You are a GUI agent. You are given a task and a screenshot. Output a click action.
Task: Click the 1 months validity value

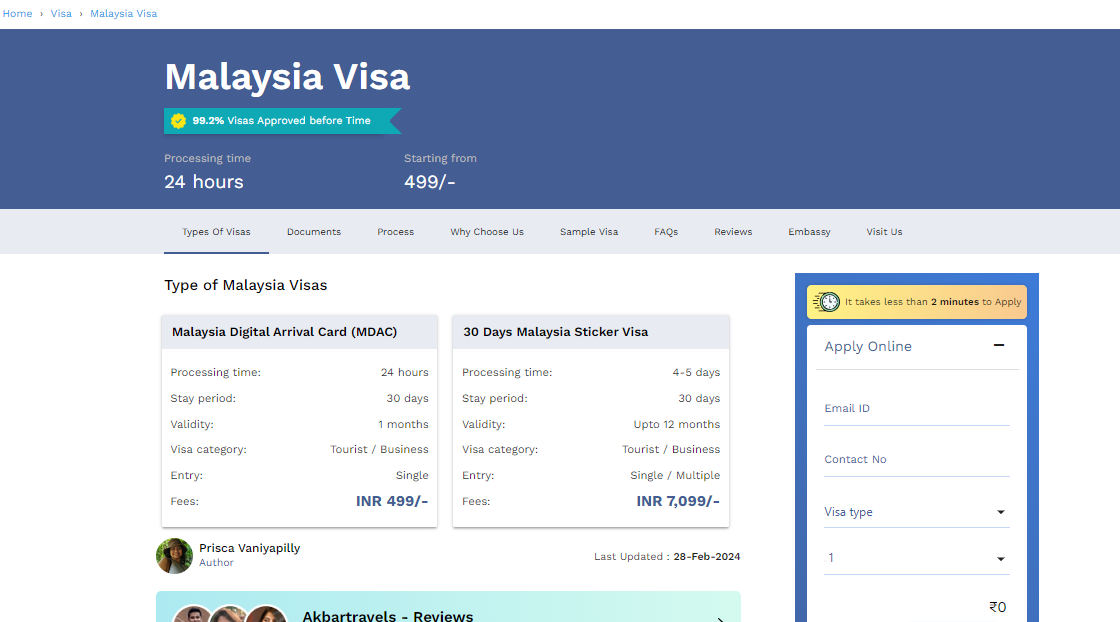pos(404,424)
